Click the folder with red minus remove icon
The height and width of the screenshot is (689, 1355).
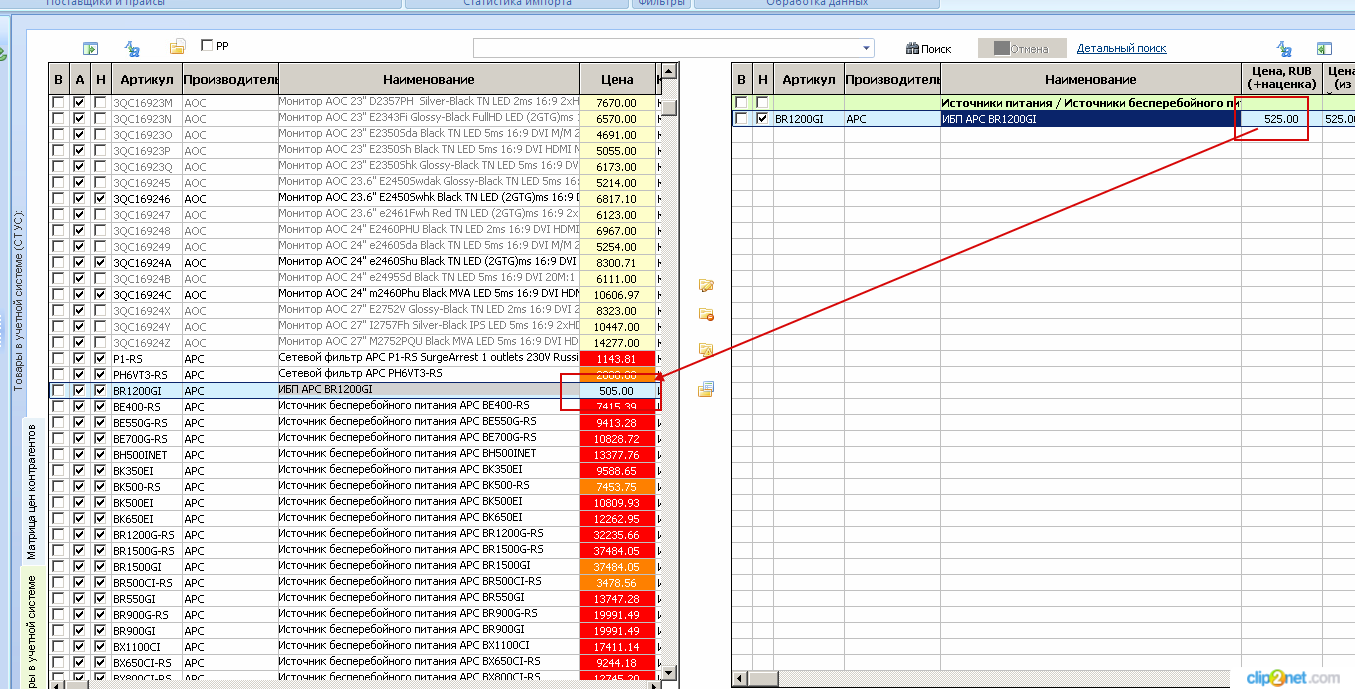(706, 315)
